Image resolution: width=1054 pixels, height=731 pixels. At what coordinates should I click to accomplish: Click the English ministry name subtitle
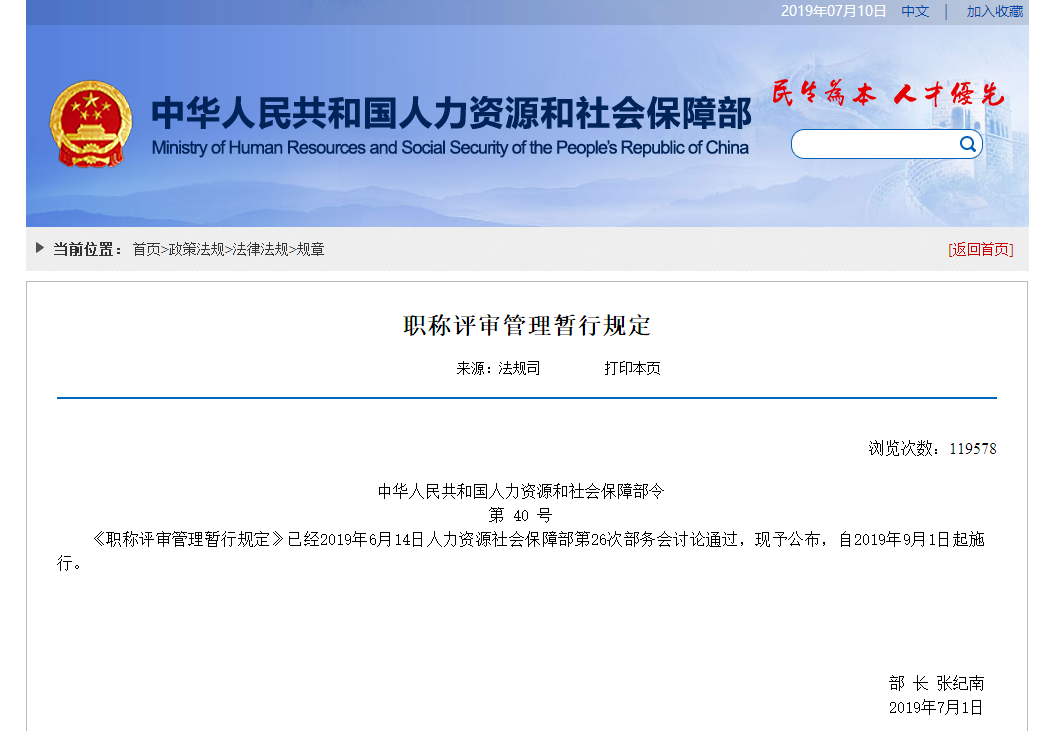click(x=450, y=148)
